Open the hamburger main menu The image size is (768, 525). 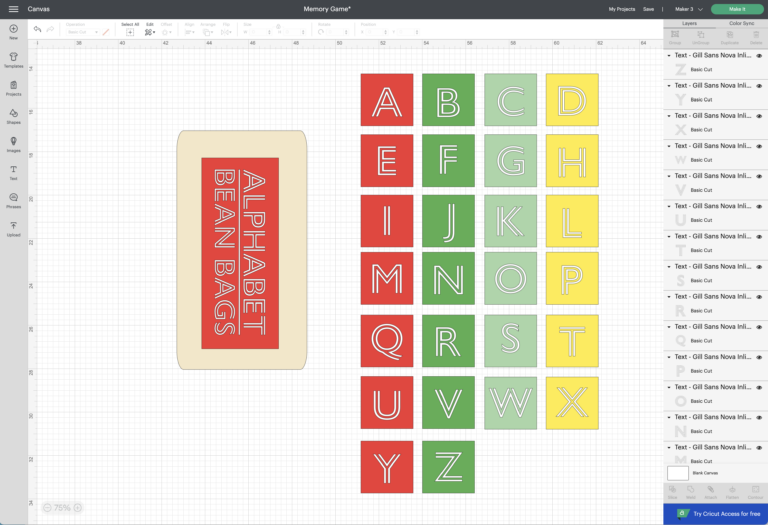point(13,8)
